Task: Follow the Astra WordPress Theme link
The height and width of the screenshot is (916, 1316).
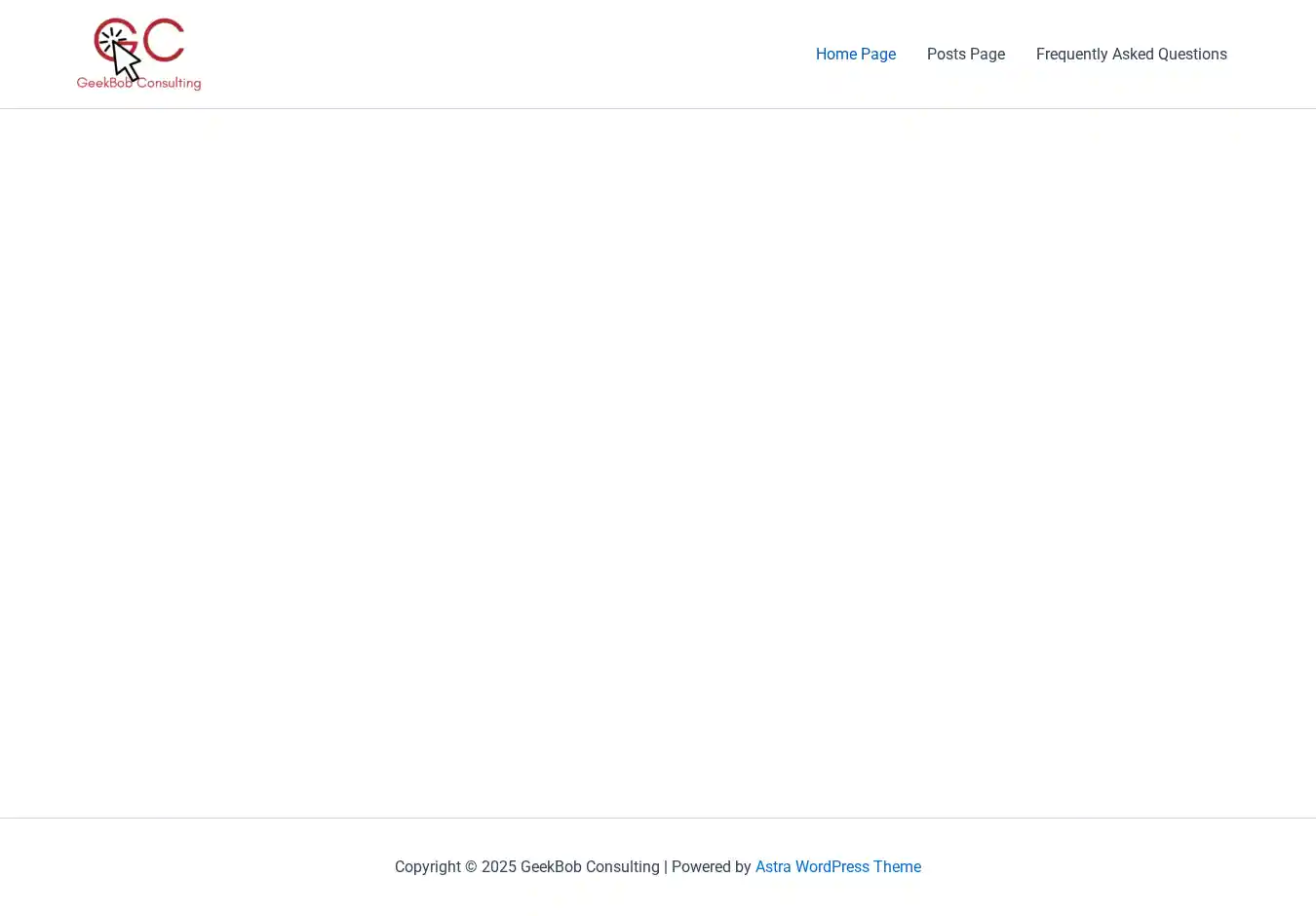Action: pyautogui.click(x=837, y=867)
